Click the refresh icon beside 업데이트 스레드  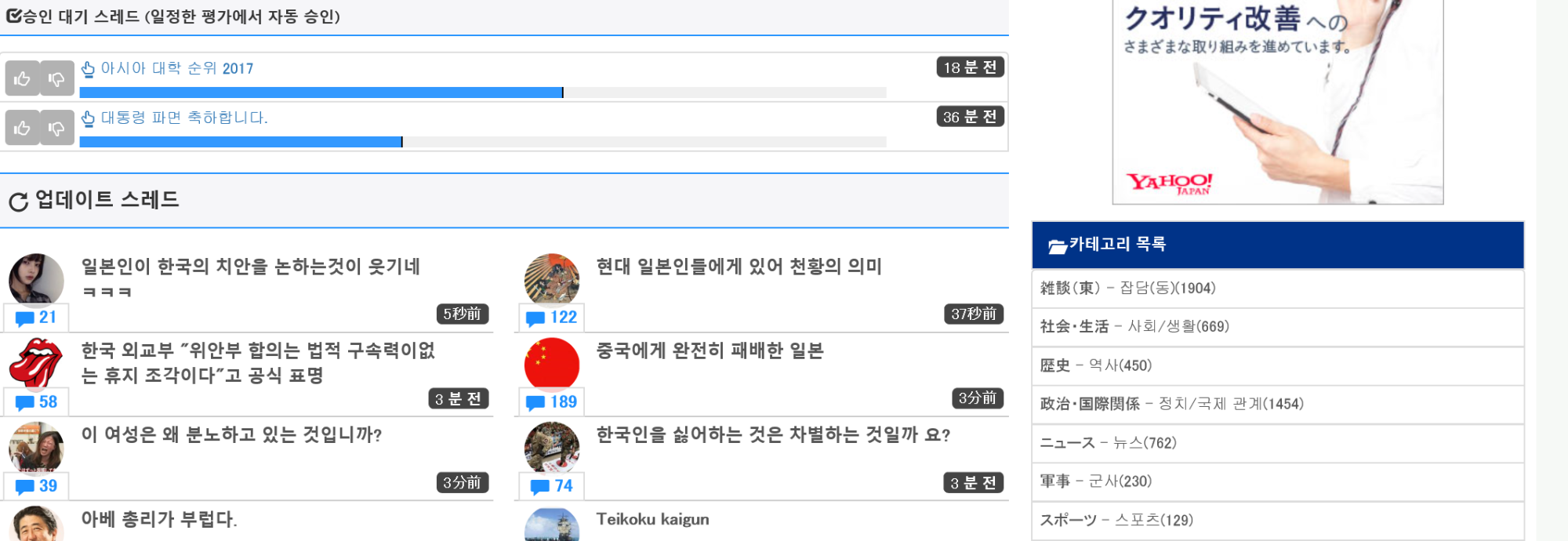point(19,202)
